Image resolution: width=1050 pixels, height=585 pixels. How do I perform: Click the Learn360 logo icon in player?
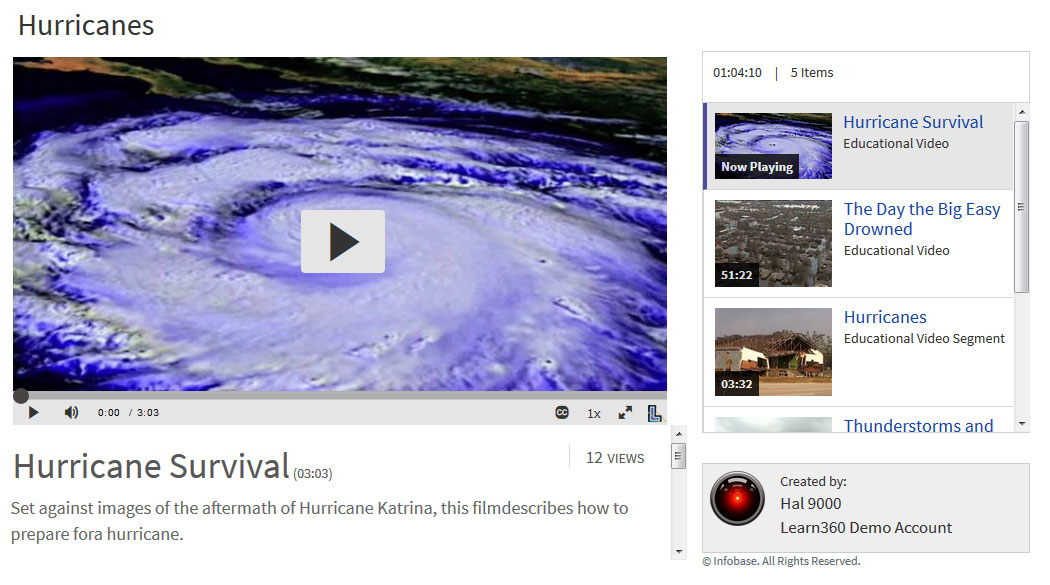click(655, 413)
